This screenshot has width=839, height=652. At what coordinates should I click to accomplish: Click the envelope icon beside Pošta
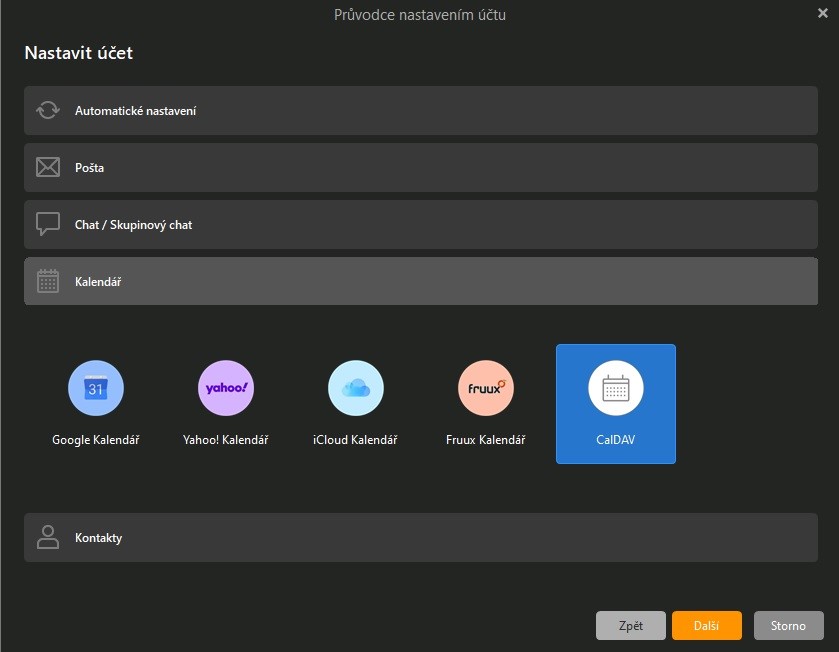(48, 167)
